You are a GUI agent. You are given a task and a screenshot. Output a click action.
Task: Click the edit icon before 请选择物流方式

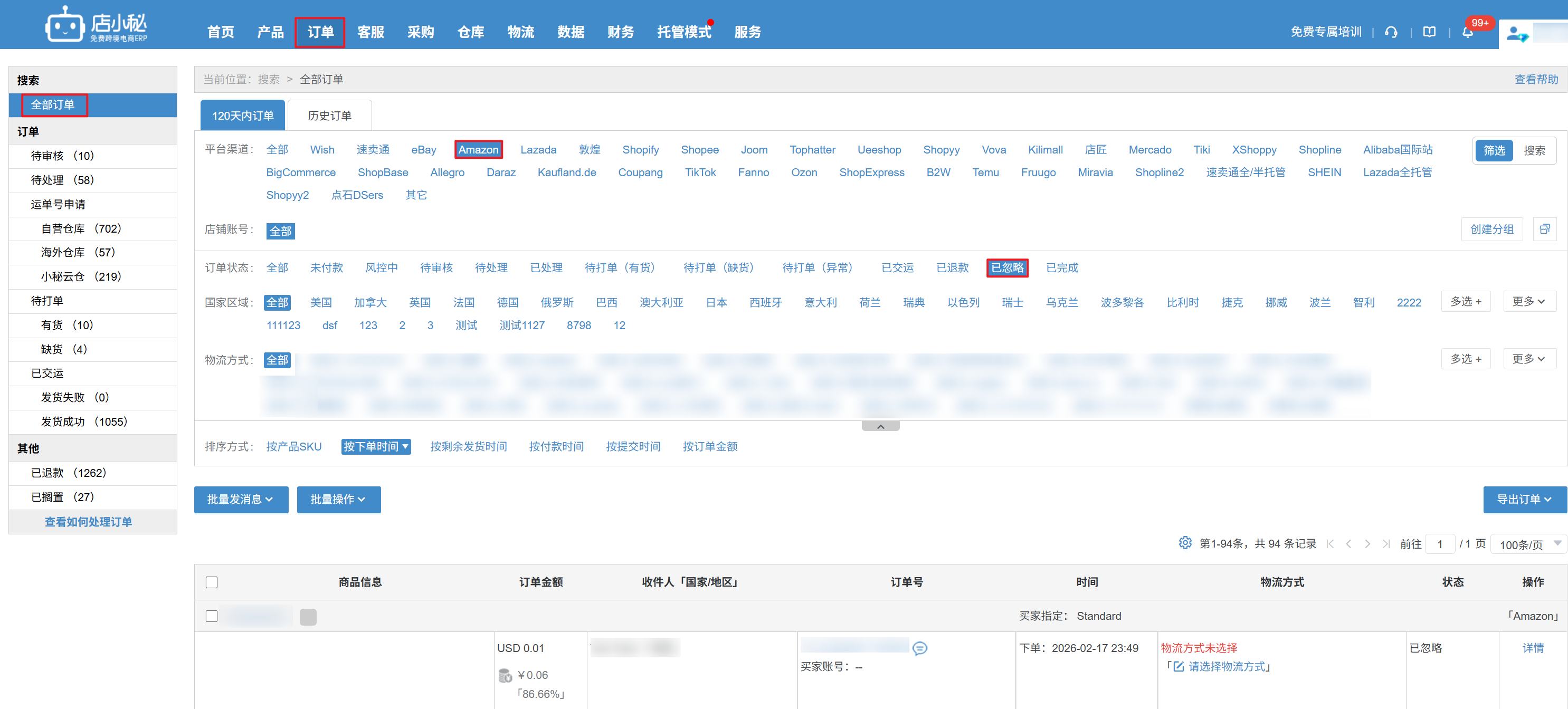coord(1179,667)
